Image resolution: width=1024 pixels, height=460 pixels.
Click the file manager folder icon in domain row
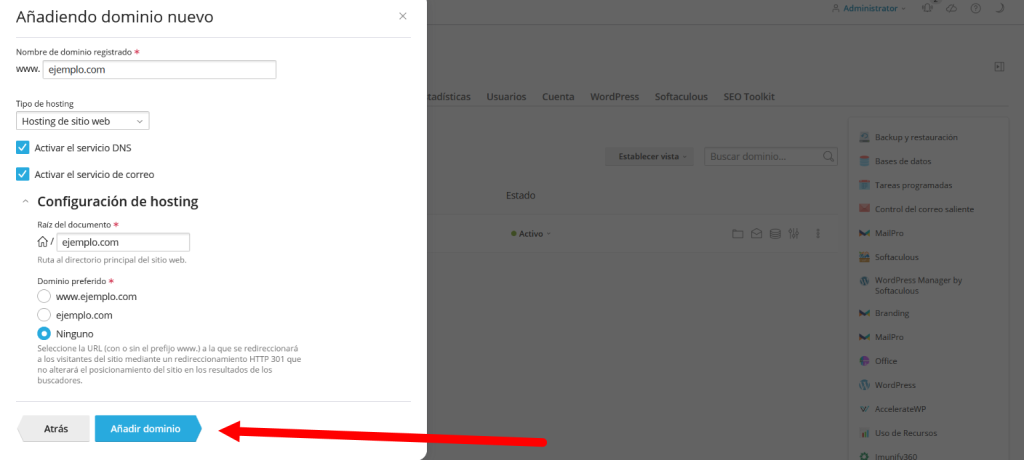tap(738, 234)
